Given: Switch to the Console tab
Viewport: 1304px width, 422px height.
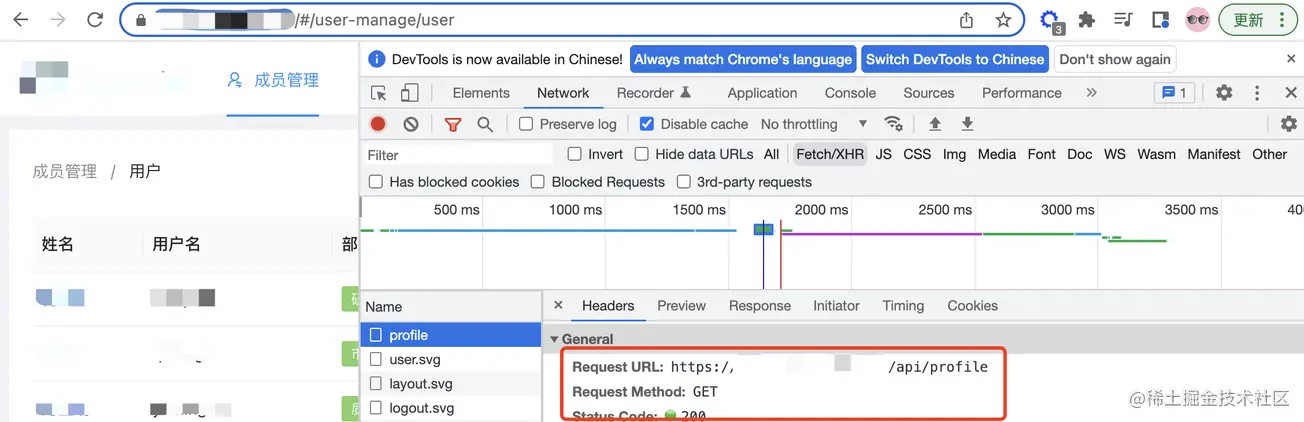Looking at the screenshot, I should 850,93.
